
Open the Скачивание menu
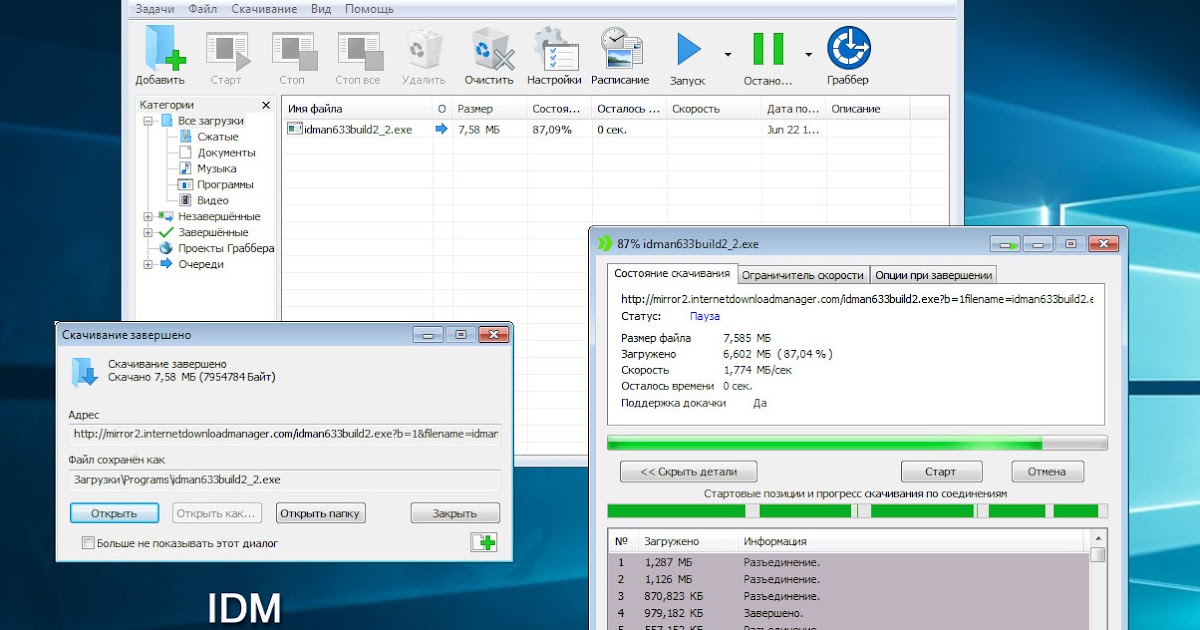(264, 9)
